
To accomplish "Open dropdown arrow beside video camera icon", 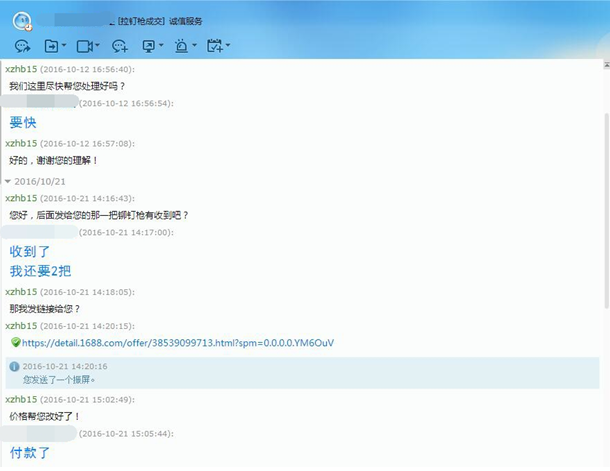I will point(97,46).
